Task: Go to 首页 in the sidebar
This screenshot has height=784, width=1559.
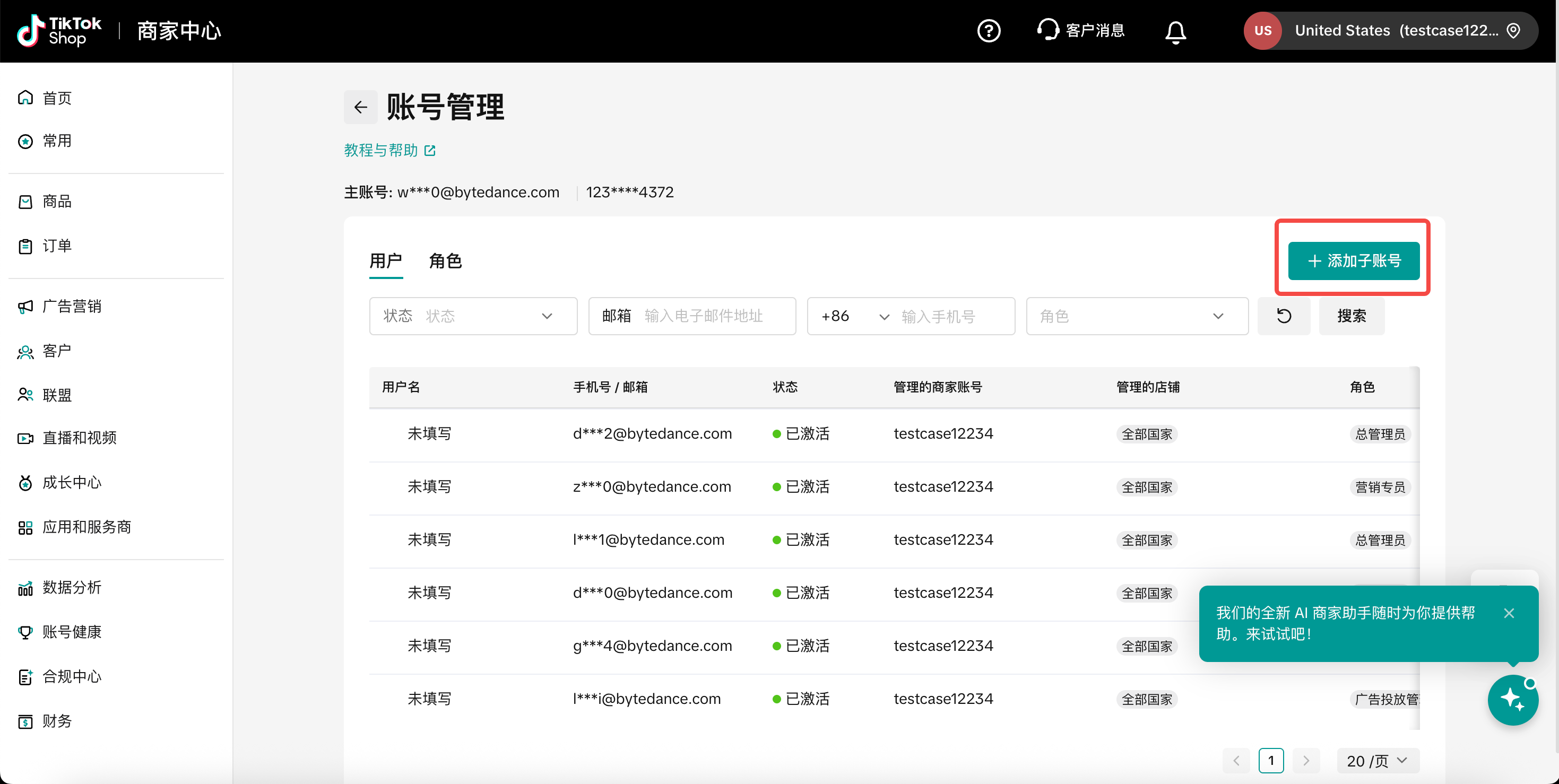Action: pyautogui.click(x=57, y=98)
